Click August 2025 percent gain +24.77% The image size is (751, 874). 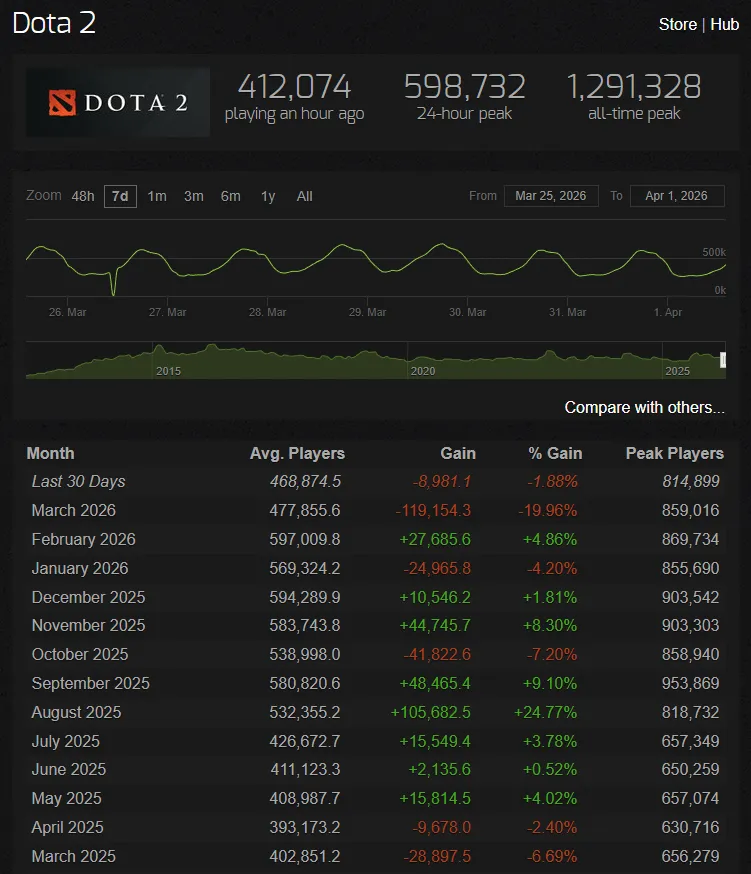[x=545, y=712]
